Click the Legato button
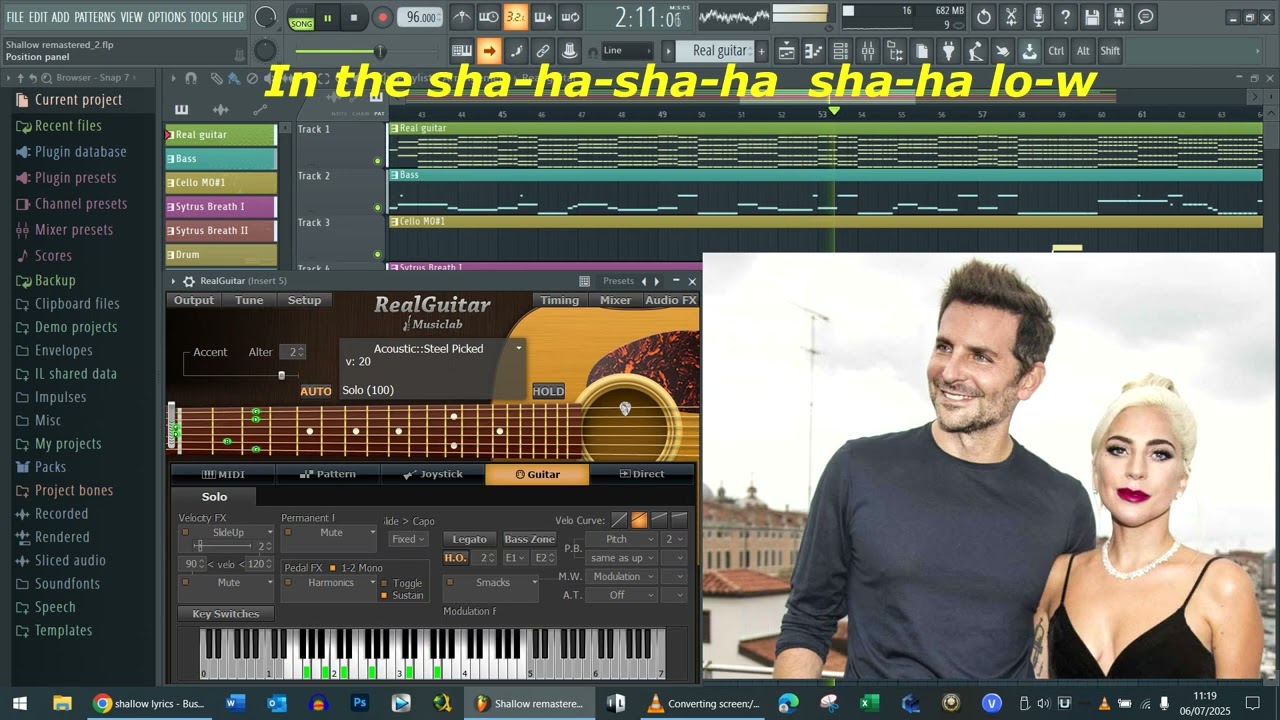Screen dimensions: 1280x720 (x=470, y=539)
